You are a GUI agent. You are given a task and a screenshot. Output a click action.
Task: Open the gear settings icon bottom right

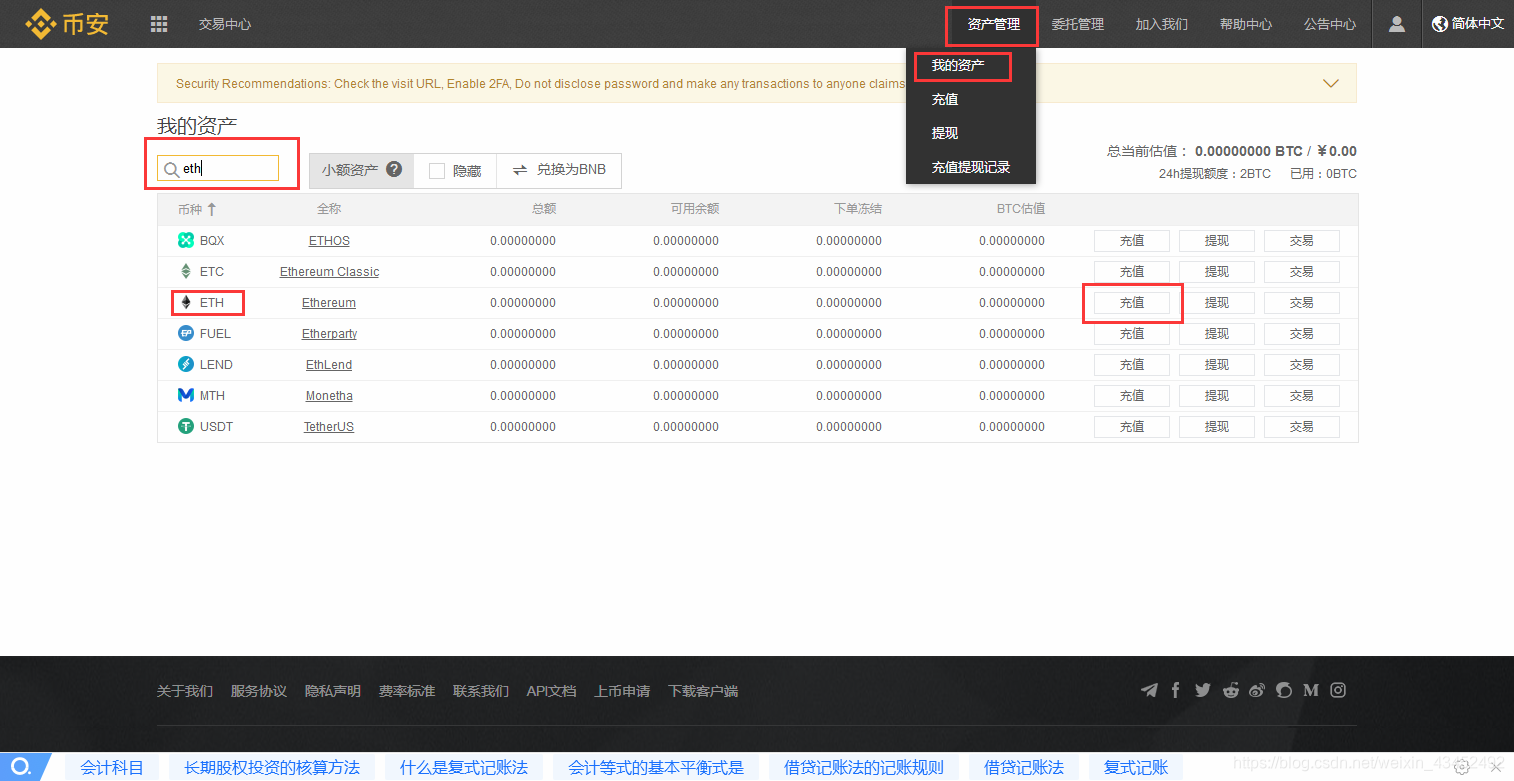pos(1461,767)
